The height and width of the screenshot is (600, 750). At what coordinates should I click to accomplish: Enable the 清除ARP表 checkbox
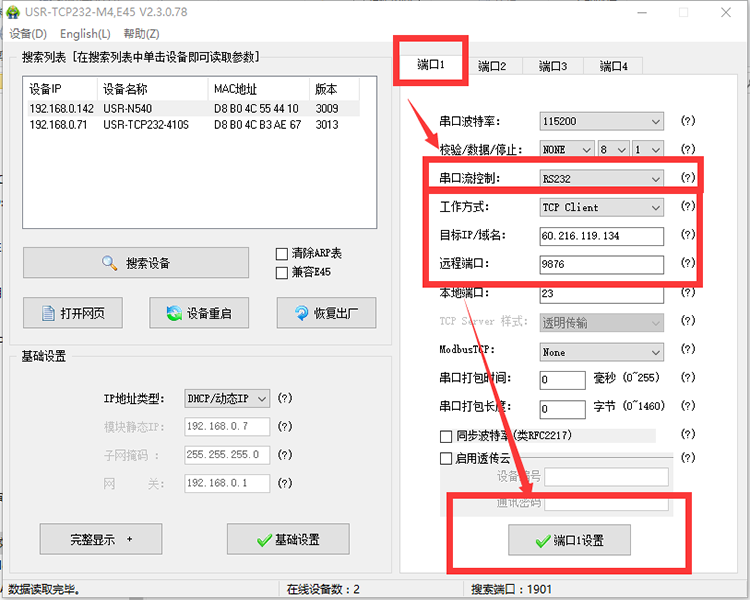pyautogui.click(x=281, y=254)
